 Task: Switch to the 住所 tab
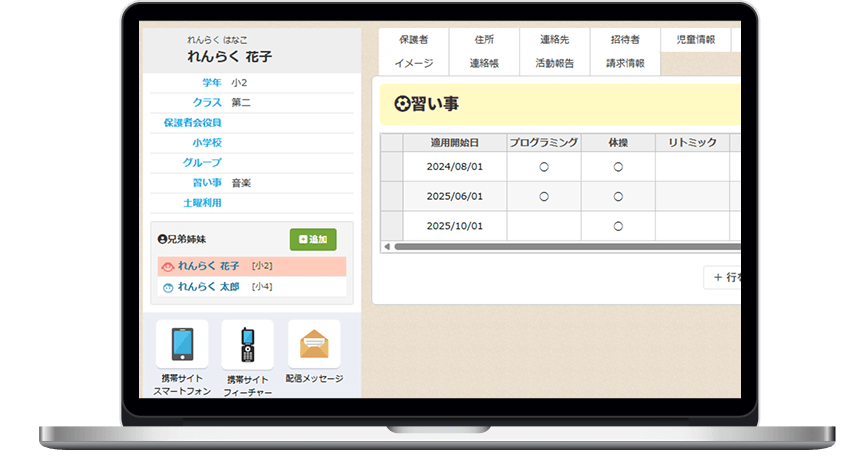click(x=484, y=40)
